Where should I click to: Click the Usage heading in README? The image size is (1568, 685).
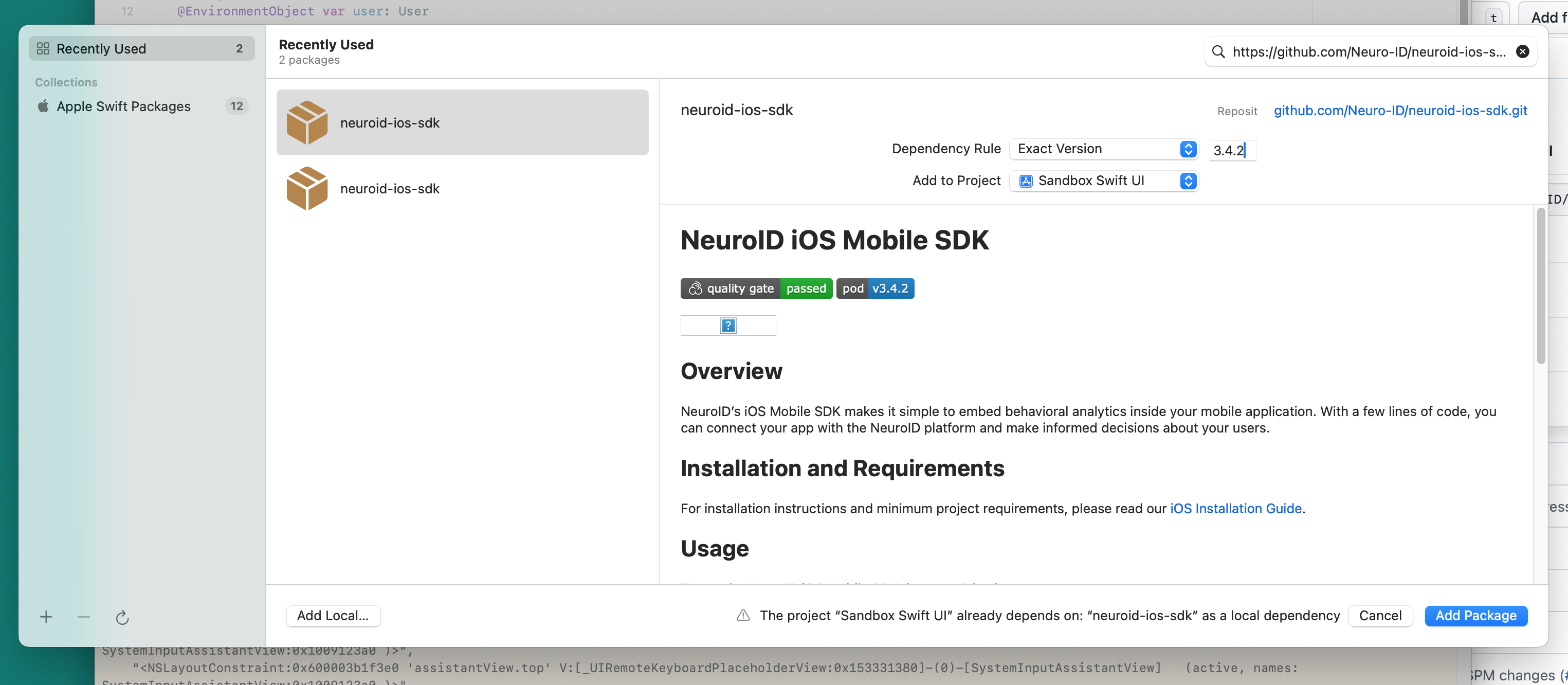point(715,549)
